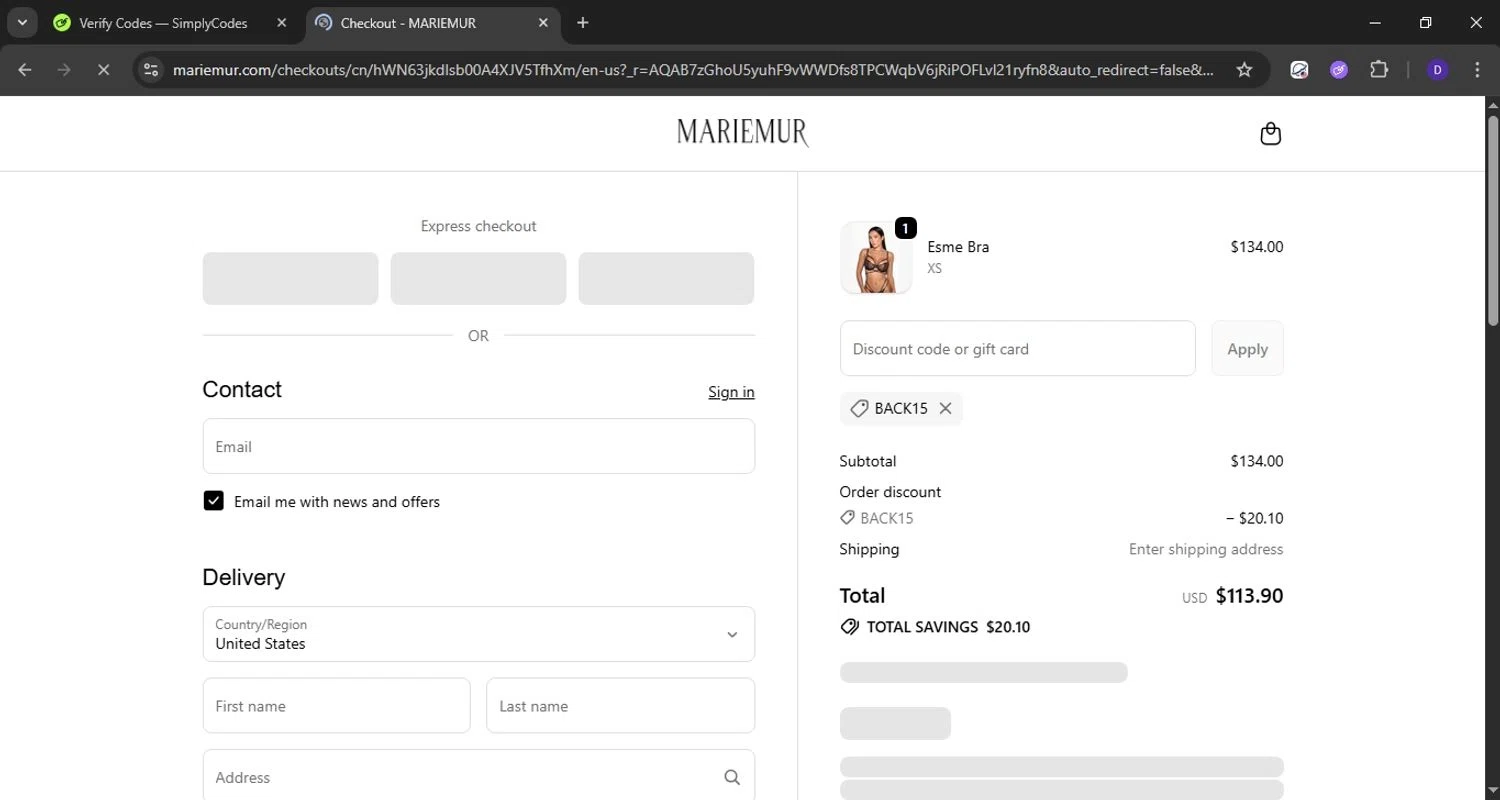Click the TOTAL SAVINGS $20.10 text
1500x800 pixels.
[x=948, y=627]
